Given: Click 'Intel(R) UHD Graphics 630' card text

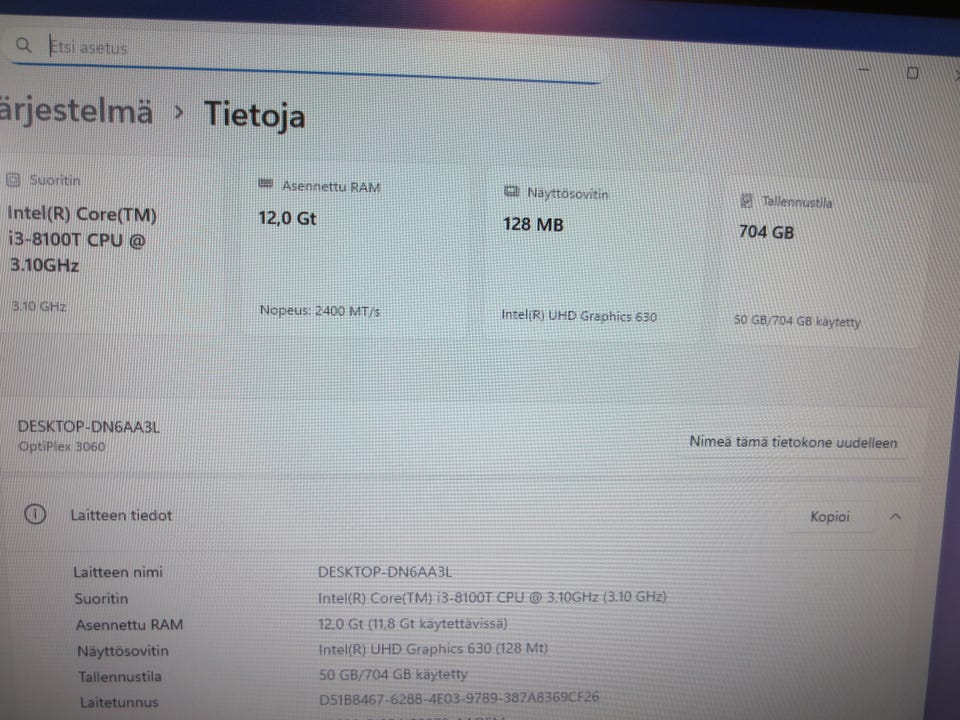Looking at the screenshot, I should (x=579, y=315).
